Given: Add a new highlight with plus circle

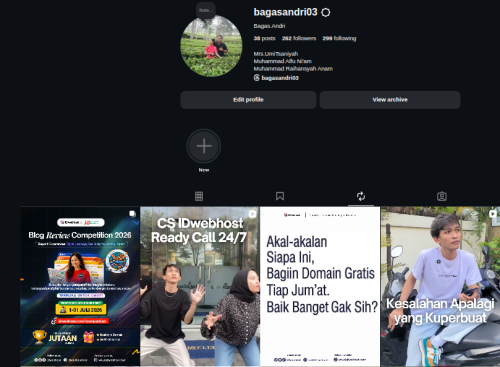Looking at the screenshot, I should point(204,146).
